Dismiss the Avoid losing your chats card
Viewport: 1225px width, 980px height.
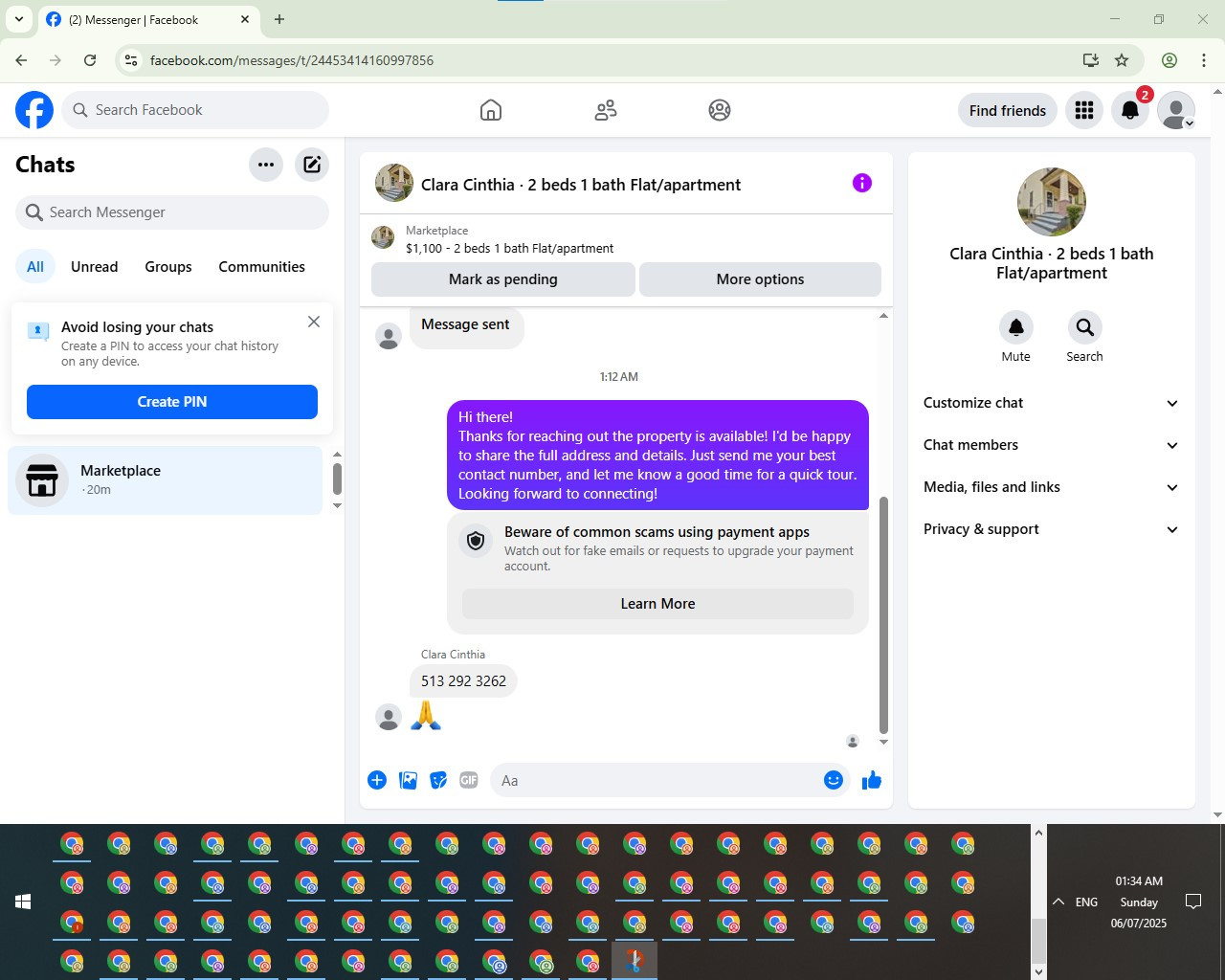pyautogui.click(x=314, y=322)
